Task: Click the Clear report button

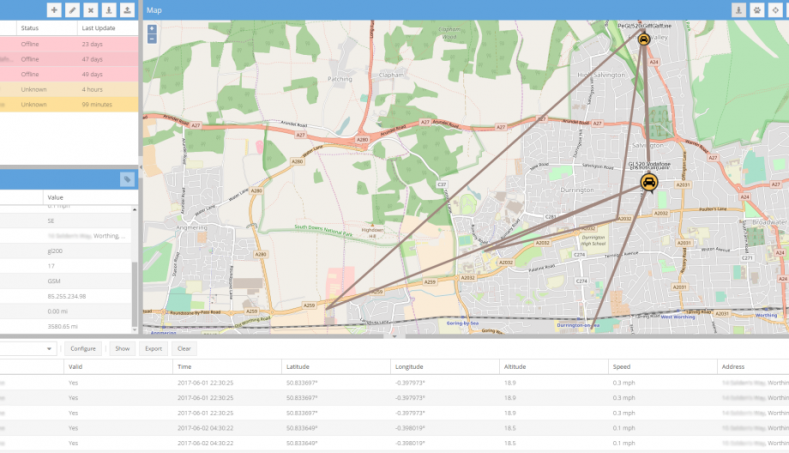Action: [184, 348]
